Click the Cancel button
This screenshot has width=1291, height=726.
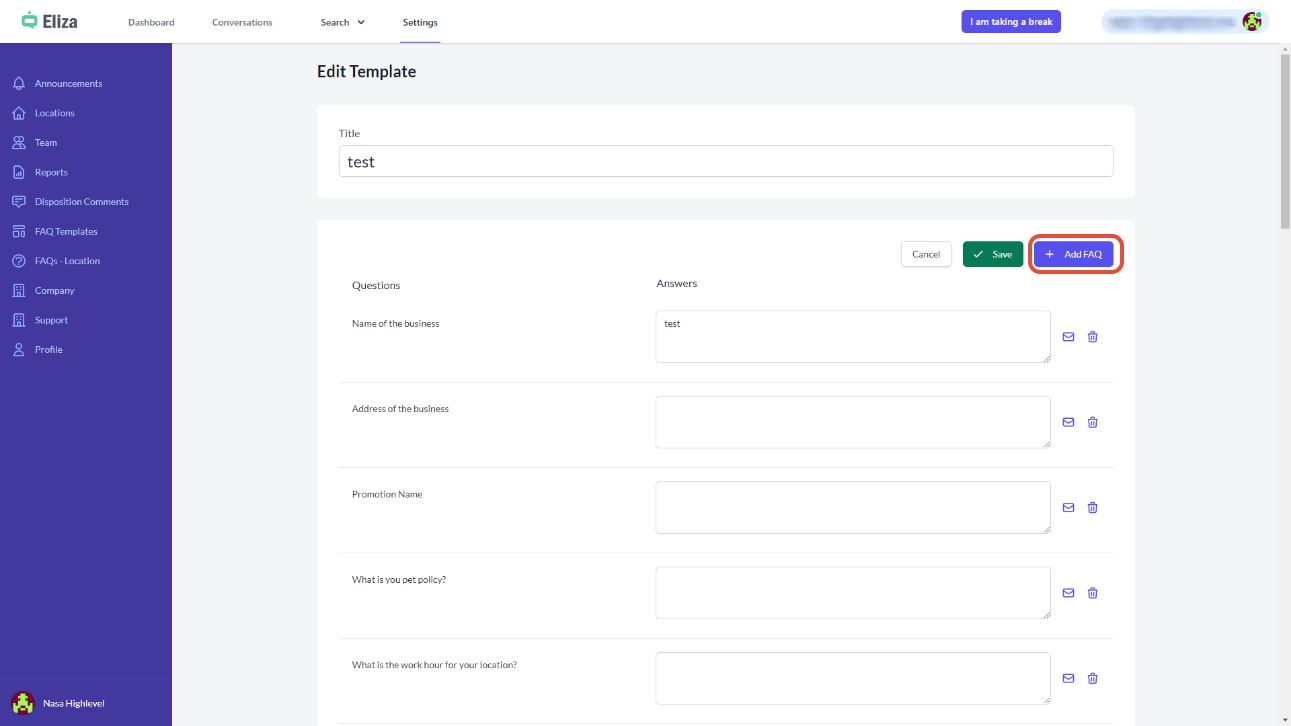click(x=926, y=254)
